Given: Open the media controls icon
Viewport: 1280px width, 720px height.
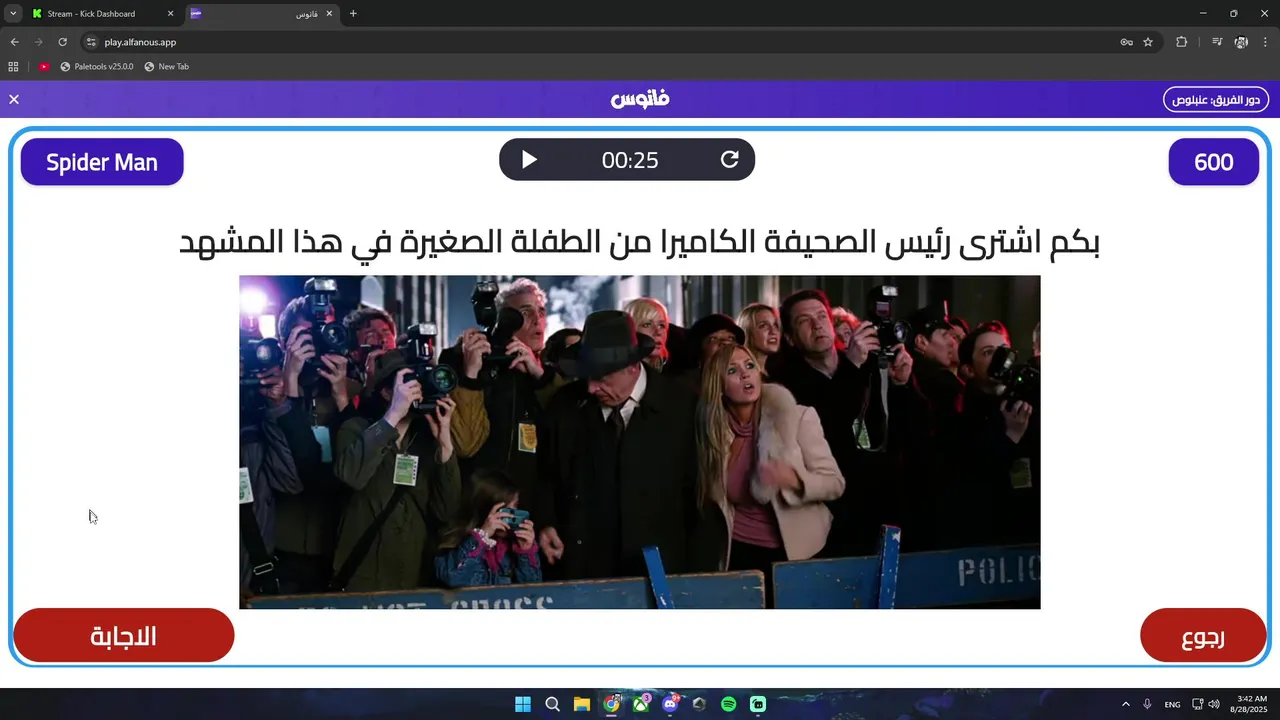Looking at the screenshot, I should (x=1217, y=42).
